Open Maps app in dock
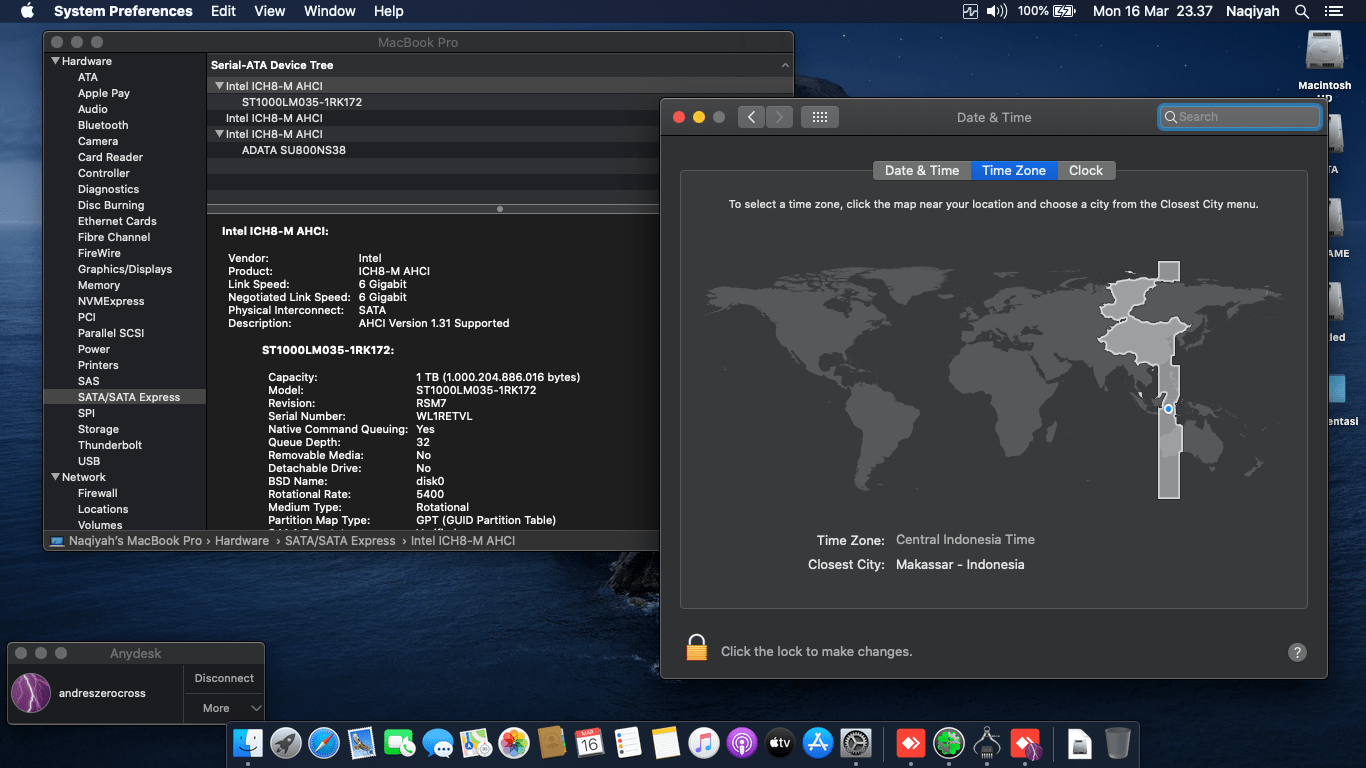The image size is (1366, 768). tap(476, 743)
